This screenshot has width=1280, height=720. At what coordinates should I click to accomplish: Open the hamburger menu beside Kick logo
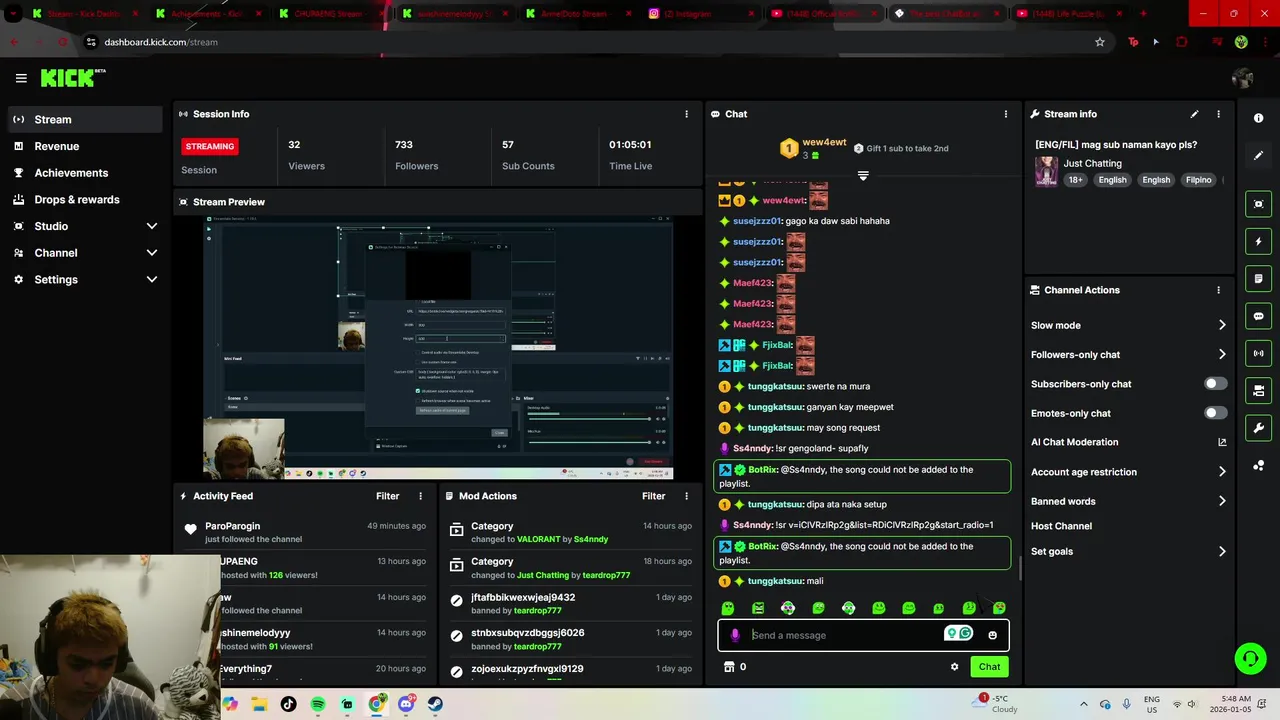[x=21, y=78]
